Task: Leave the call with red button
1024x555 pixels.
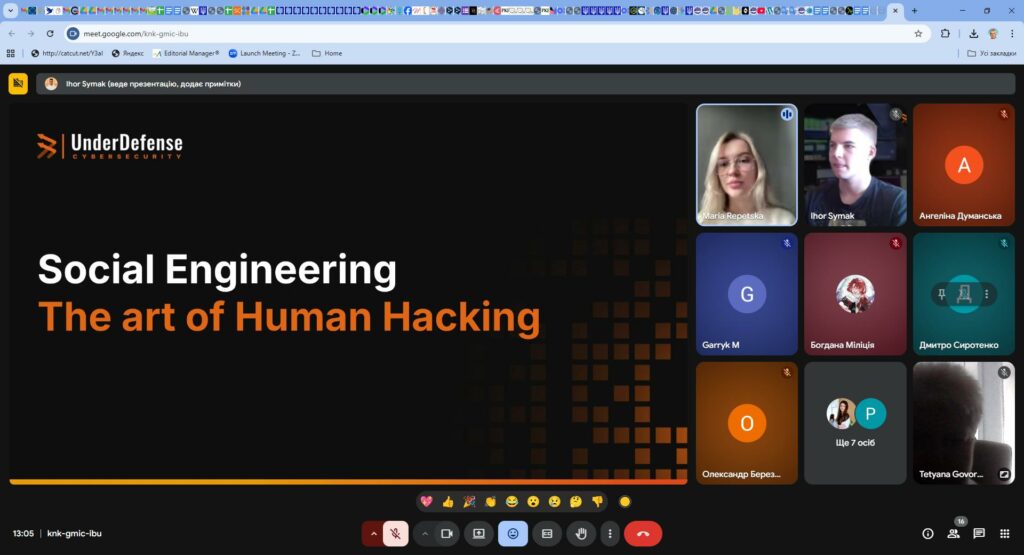Action: click(643, 534)
